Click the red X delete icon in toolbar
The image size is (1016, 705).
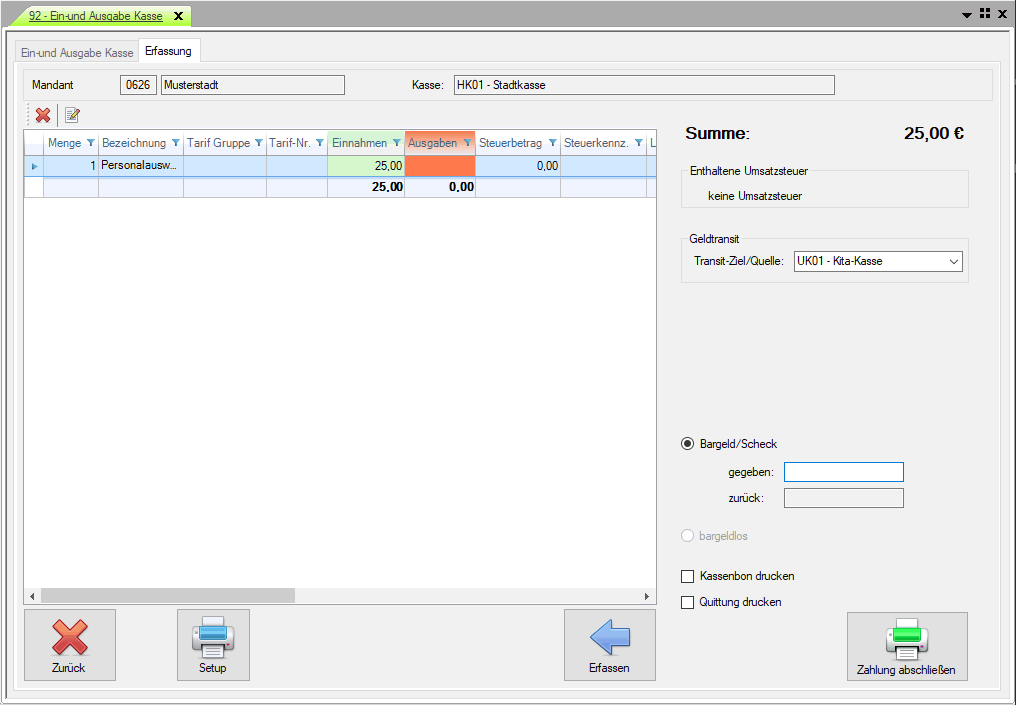click(x=43, y=115)
